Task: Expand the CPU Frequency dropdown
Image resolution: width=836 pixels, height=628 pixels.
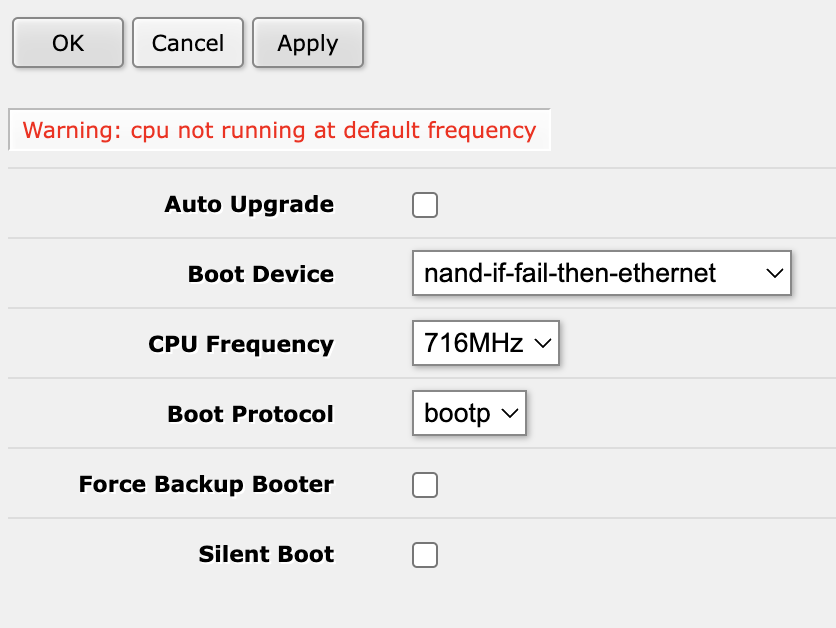Action: point(485,344)
